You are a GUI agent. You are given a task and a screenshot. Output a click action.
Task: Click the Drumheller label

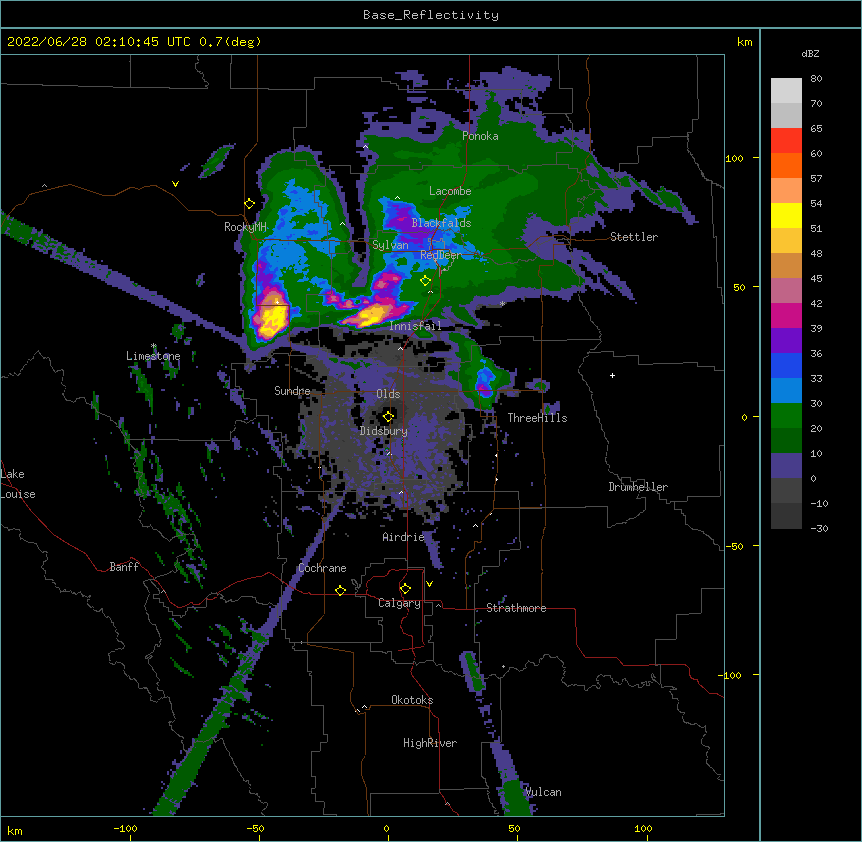click(638, 487)
